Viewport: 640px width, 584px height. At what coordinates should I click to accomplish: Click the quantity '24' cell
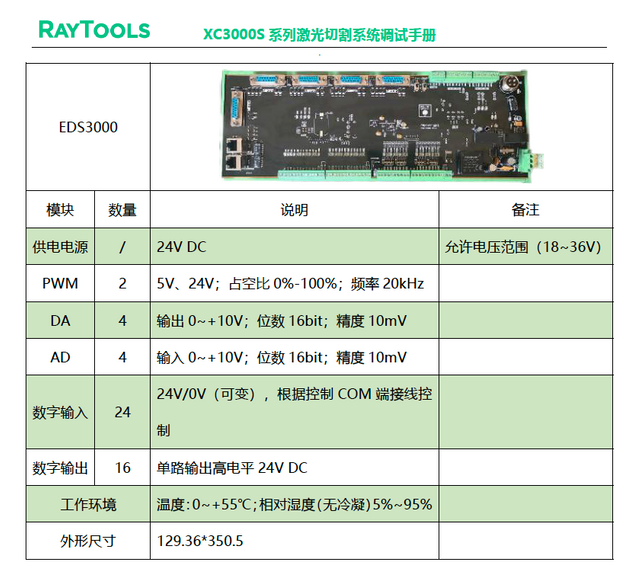click(122, 412)
